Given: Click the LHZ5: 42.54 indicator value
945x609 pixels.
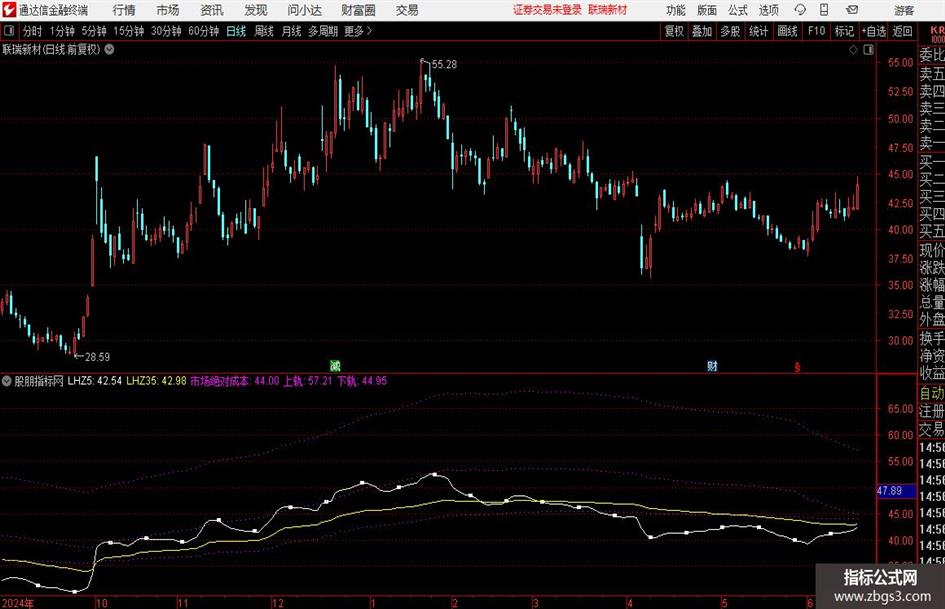Looking at the screenshot, I should [95, 381].
